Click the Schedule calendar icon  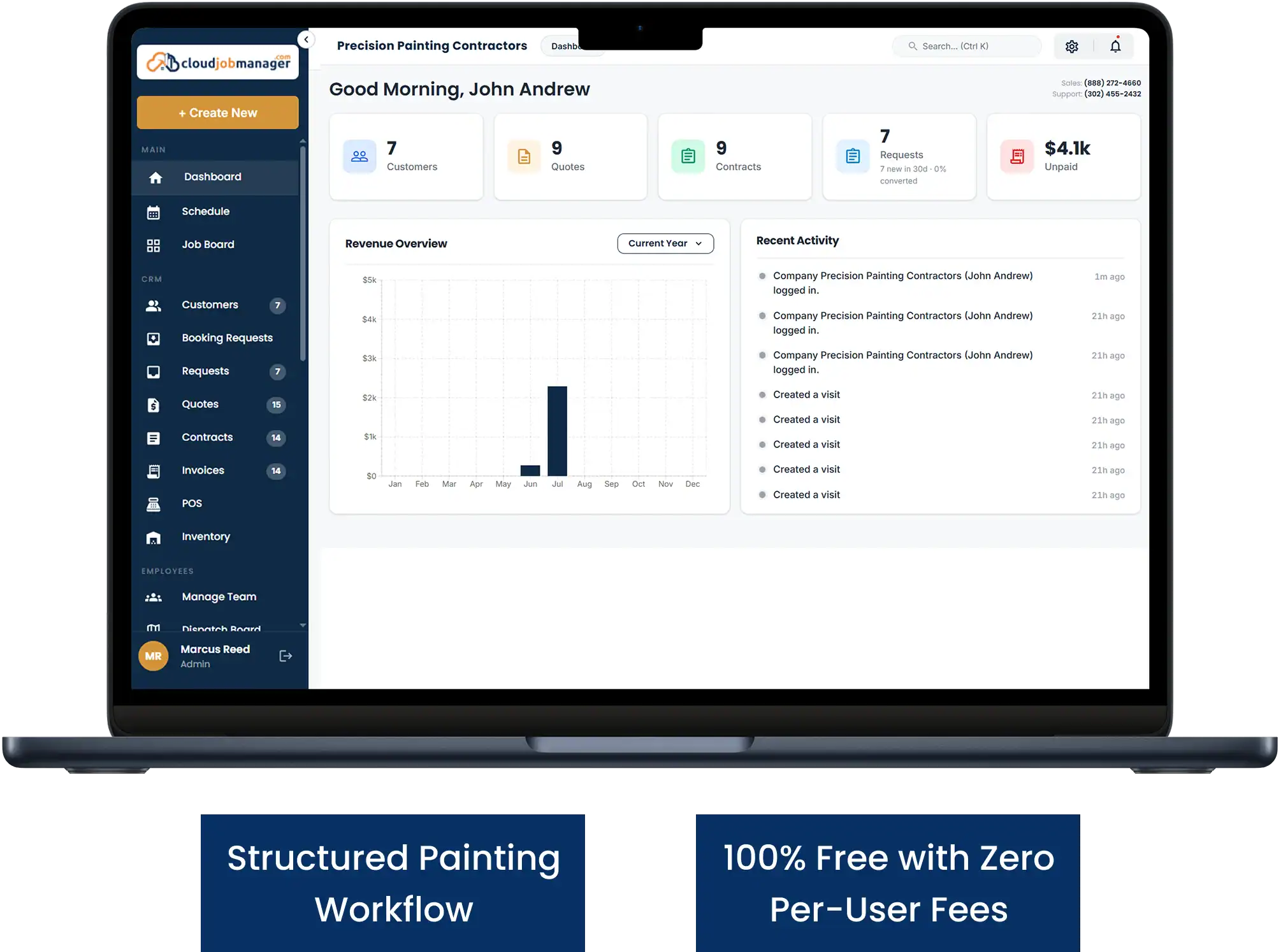click(x=154, y=212)
